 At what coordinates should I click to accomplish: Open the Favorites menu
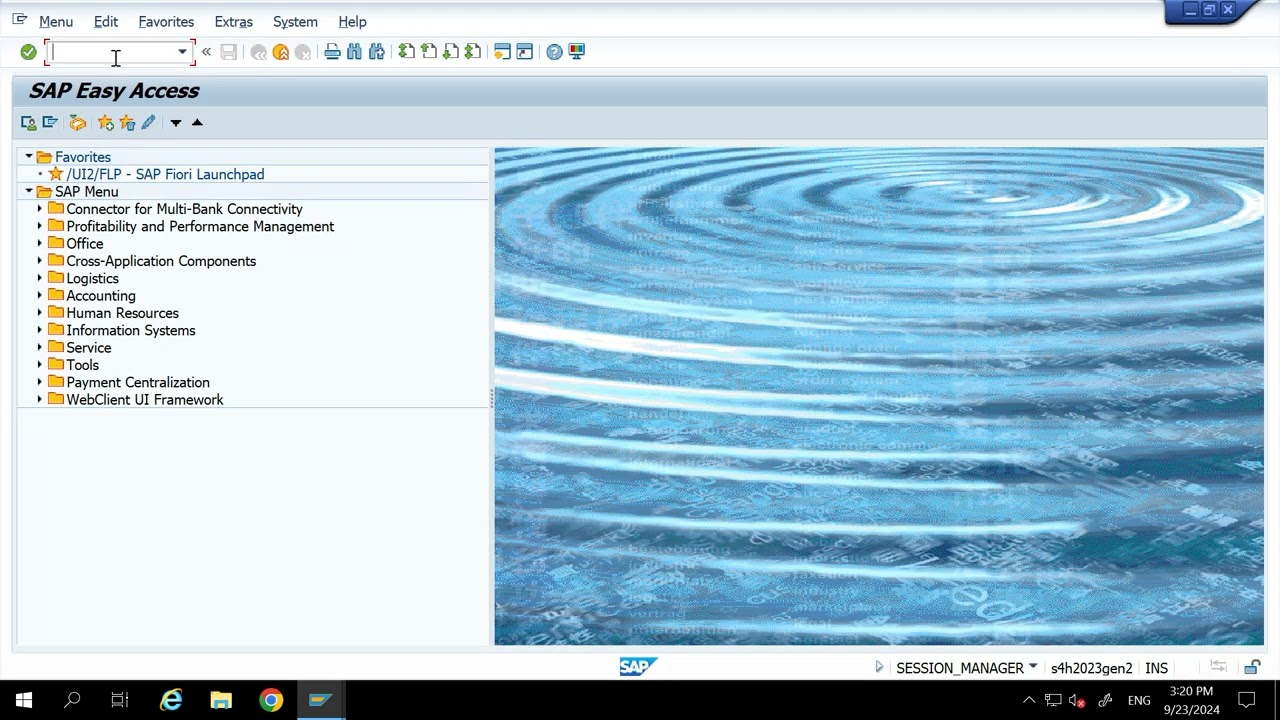pos(166,22)
